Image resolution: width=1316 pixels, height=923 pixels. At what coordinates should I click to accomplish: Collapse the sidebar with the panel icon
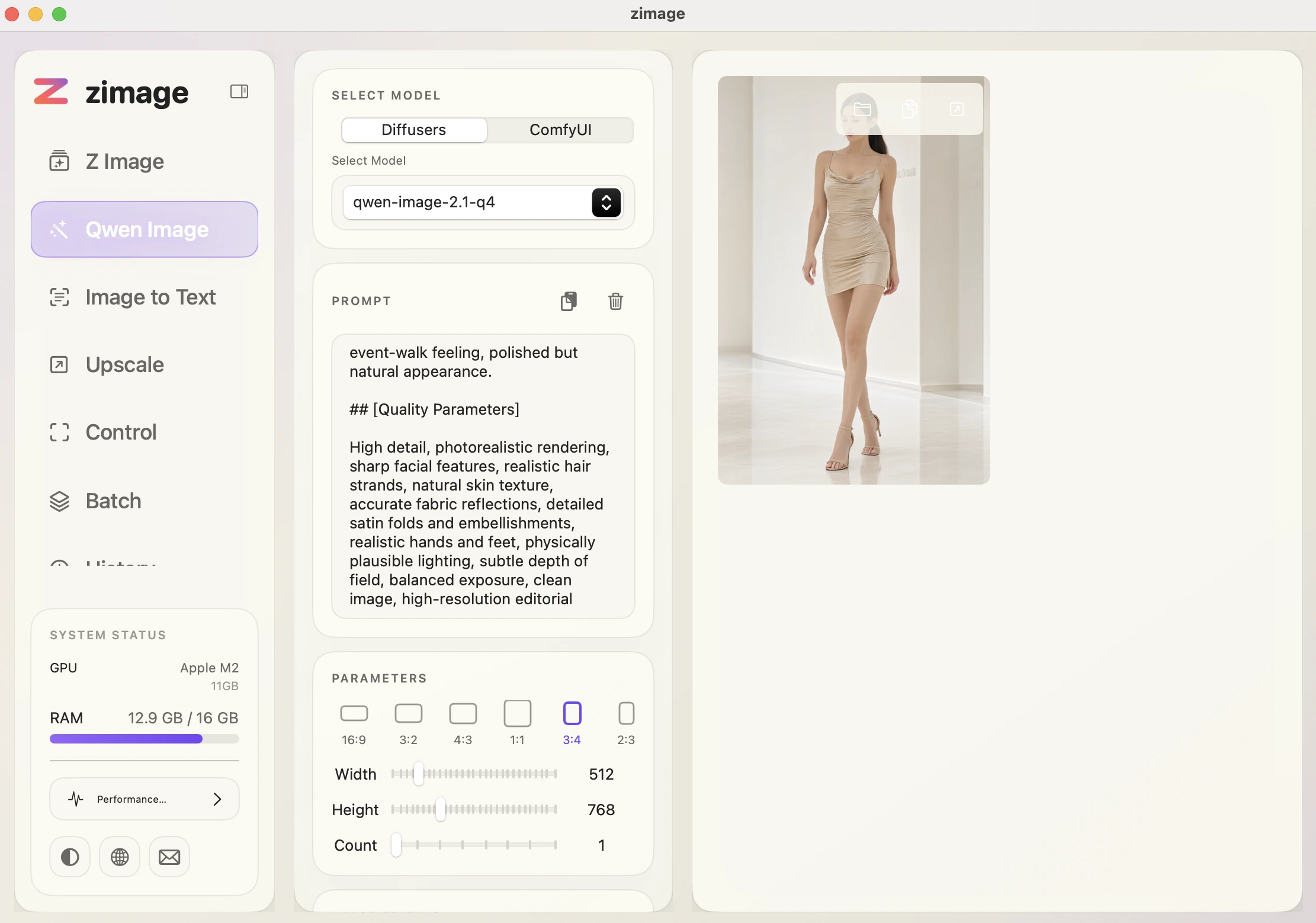coord(239,91)
